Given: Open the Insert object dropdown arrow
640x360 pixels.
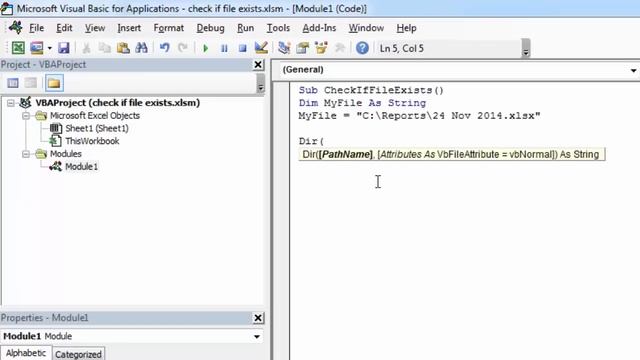Looking at the screenshot, I should [x=49, y=48].
